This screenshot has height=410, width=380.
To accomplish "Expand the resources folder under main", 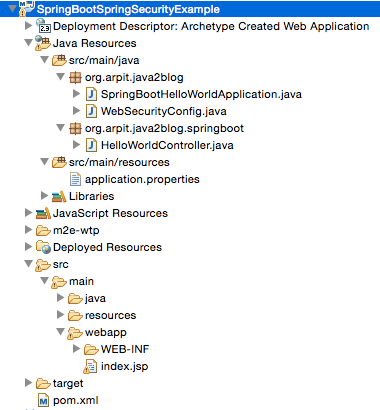I will click(61, 315).
